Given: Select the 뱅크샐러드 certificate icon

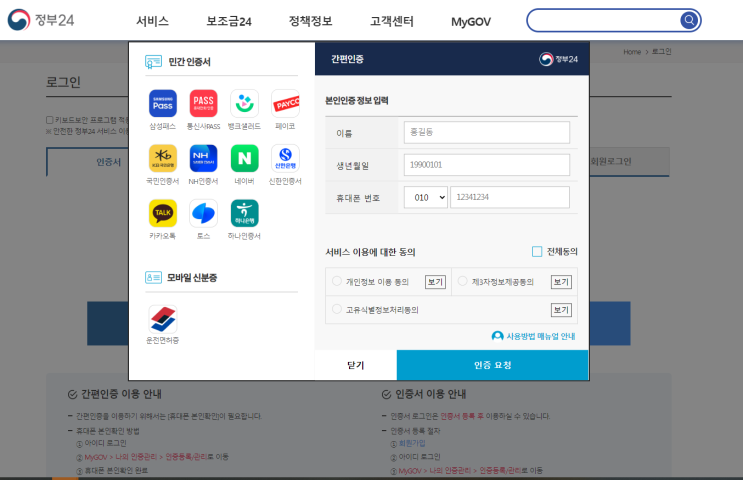Looking at the screenshot, I should pos(245,103).
